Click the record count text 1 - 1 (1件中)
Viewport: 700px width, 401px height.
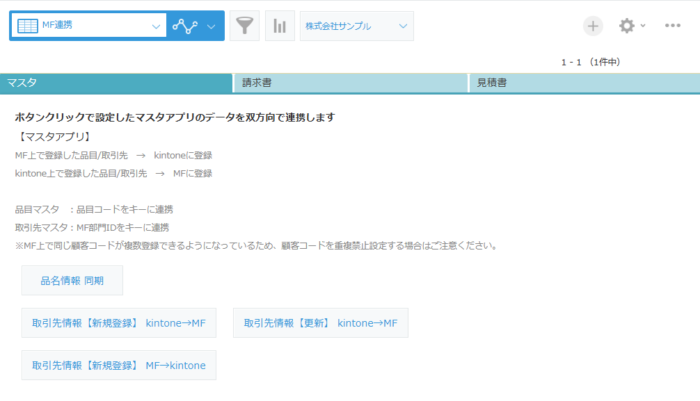[x=591, y=63]
